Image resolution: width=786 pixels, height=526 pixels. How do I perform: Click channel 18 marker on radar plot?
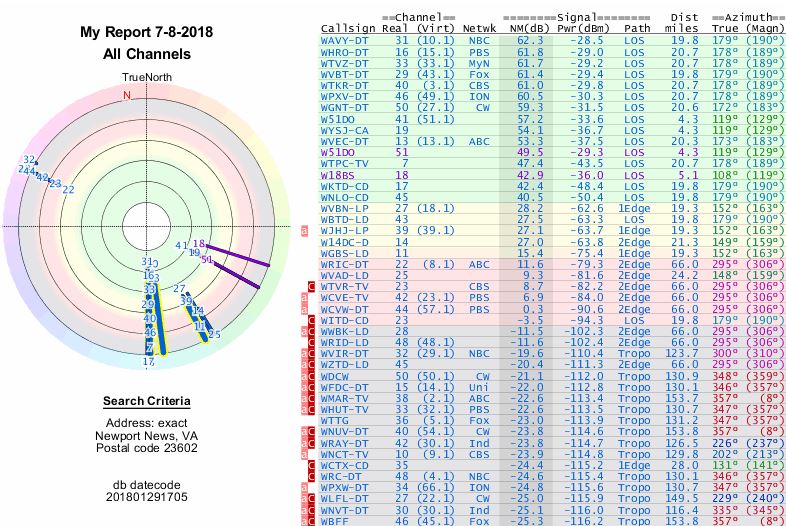pos(199,243)
